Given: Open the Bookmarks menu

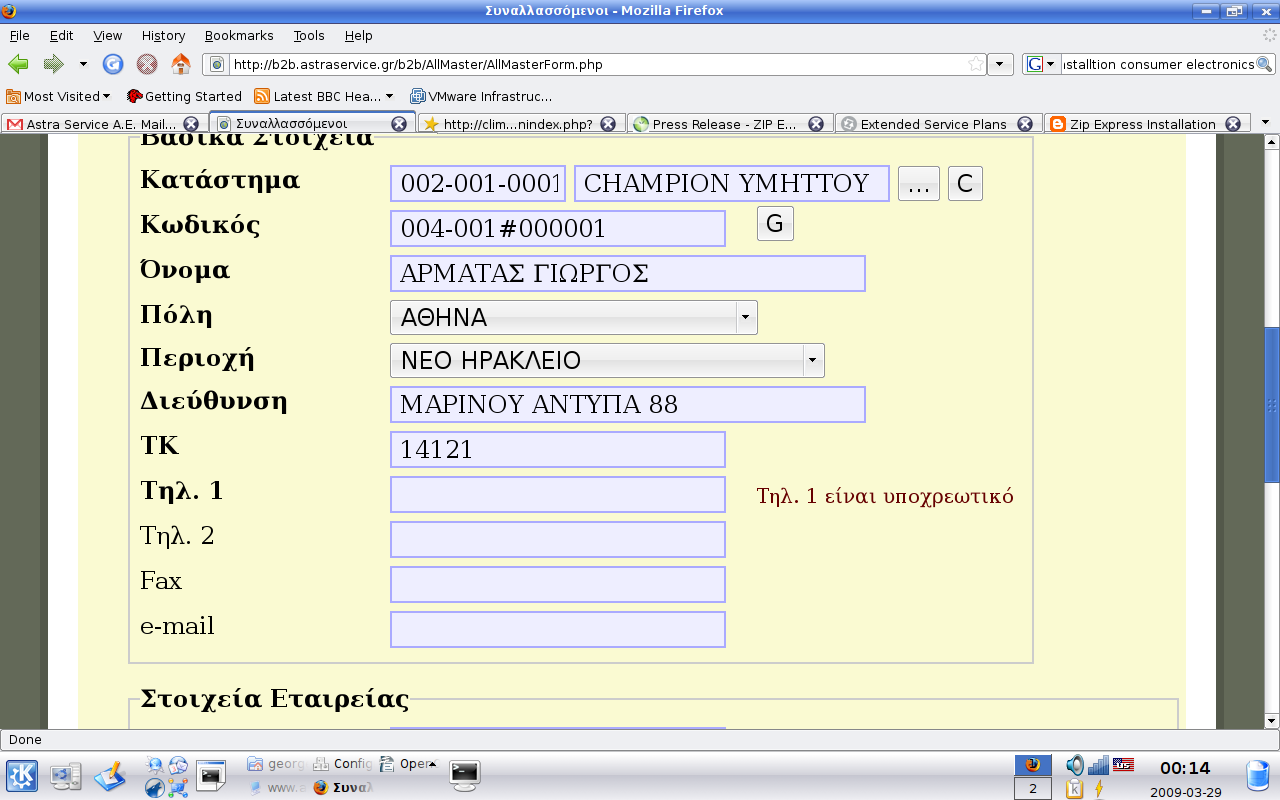Looking at the screenshot, I should (x=239, y=35).
